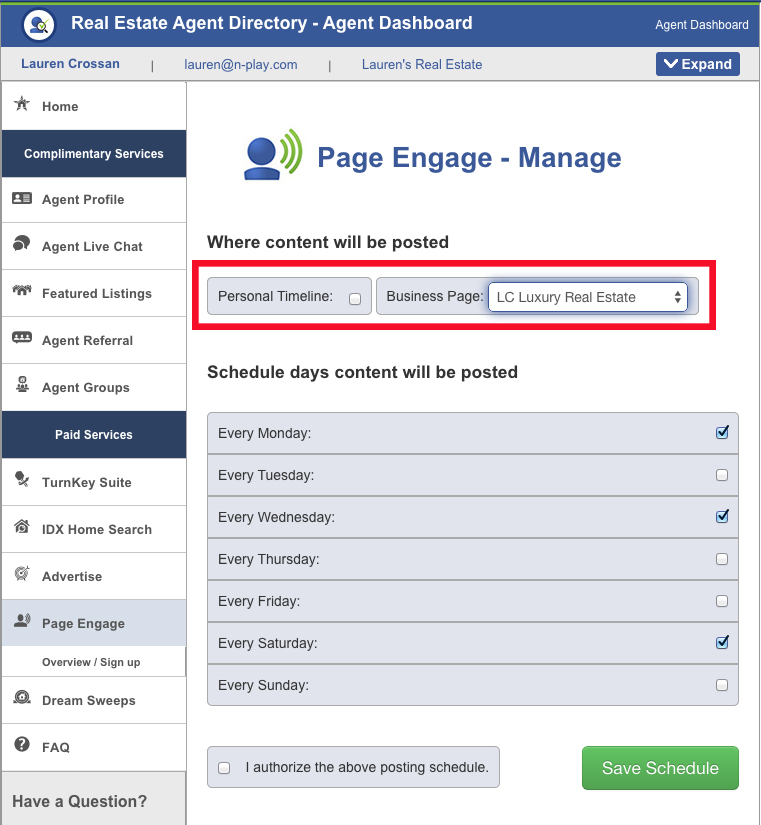Open the Business Page dropdown

tap(587, 297)
